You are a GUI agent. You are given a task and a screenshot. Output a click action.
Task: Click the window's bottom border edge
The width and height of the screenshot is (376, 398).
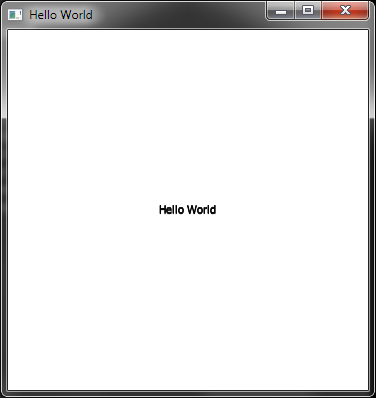188,394
